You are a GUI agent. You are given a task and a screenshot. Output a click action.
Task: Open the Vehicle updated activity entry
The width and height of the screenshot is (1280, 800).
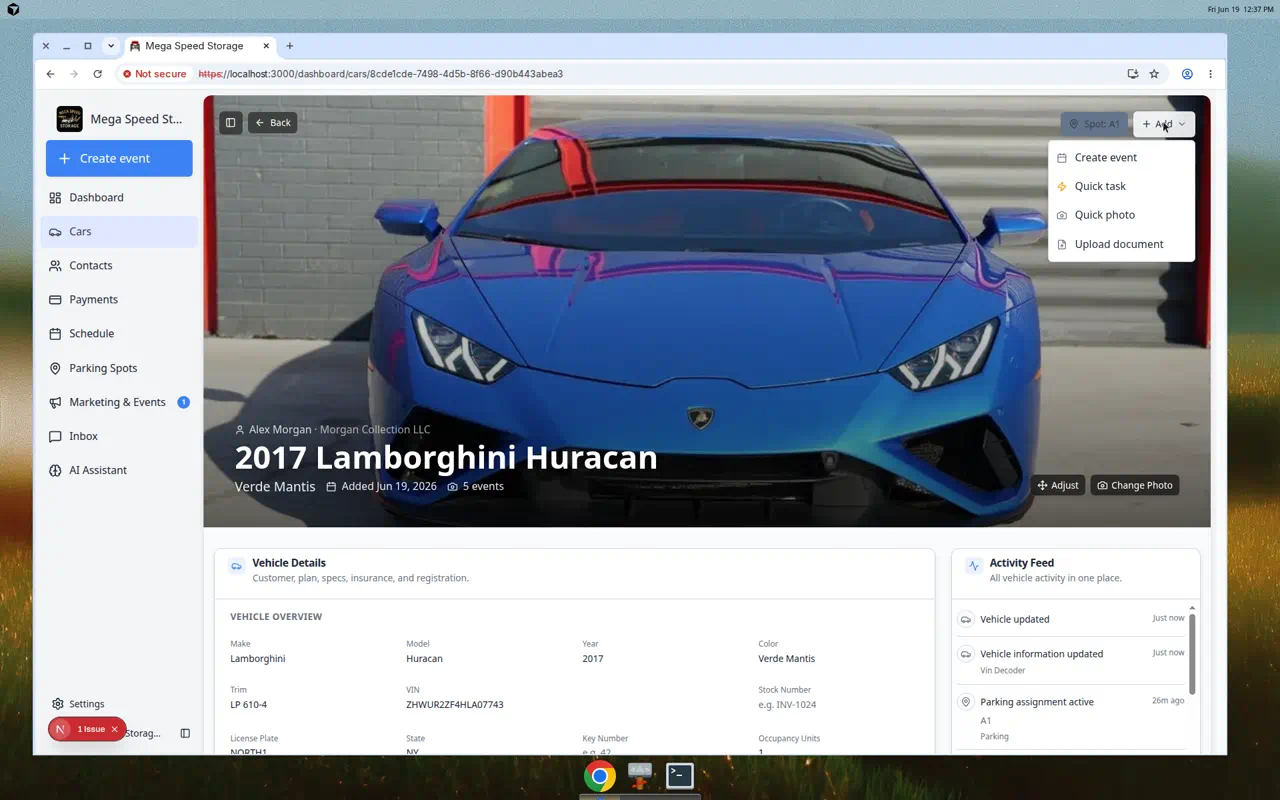pyautogui.click(x=1071, y=619)
